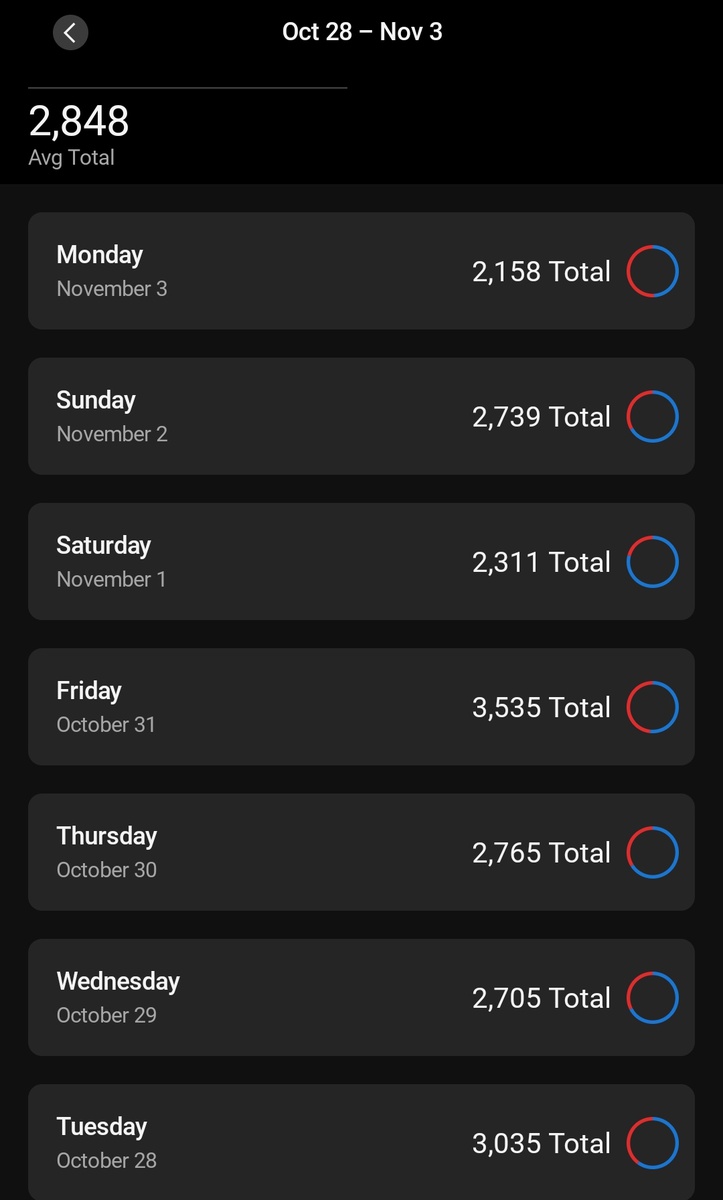Tap the 3,535 Total value
Viewport: 723px width, 1200px height.
(541, 707)
